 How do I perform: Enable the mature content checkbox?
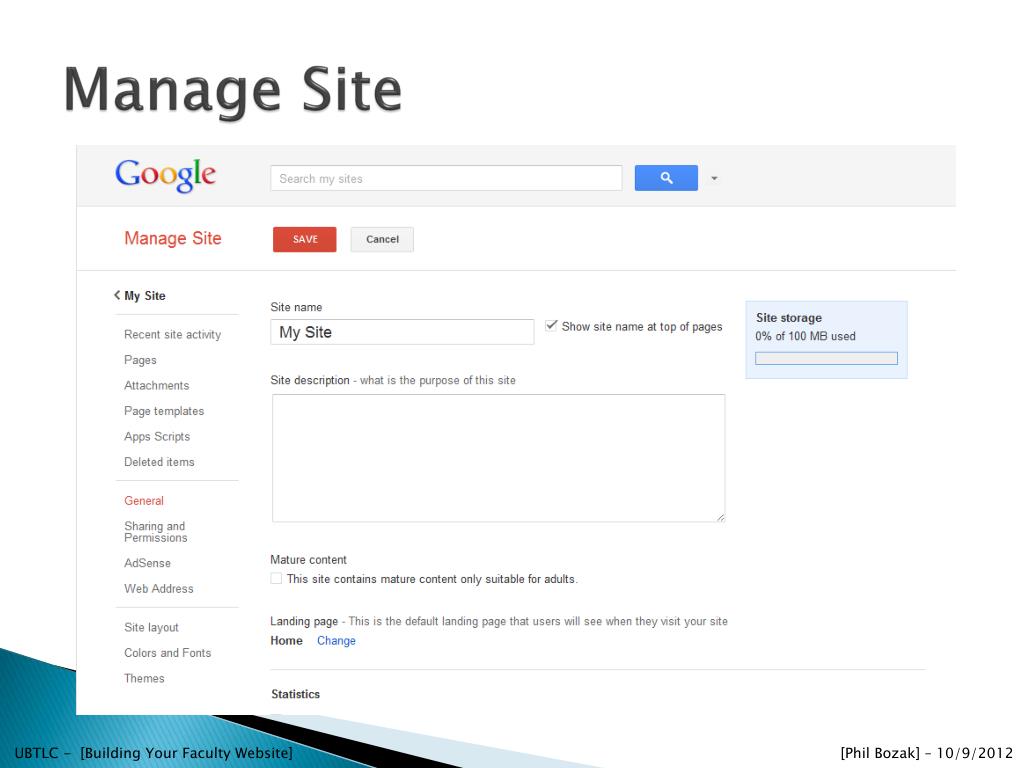[276, 579]
